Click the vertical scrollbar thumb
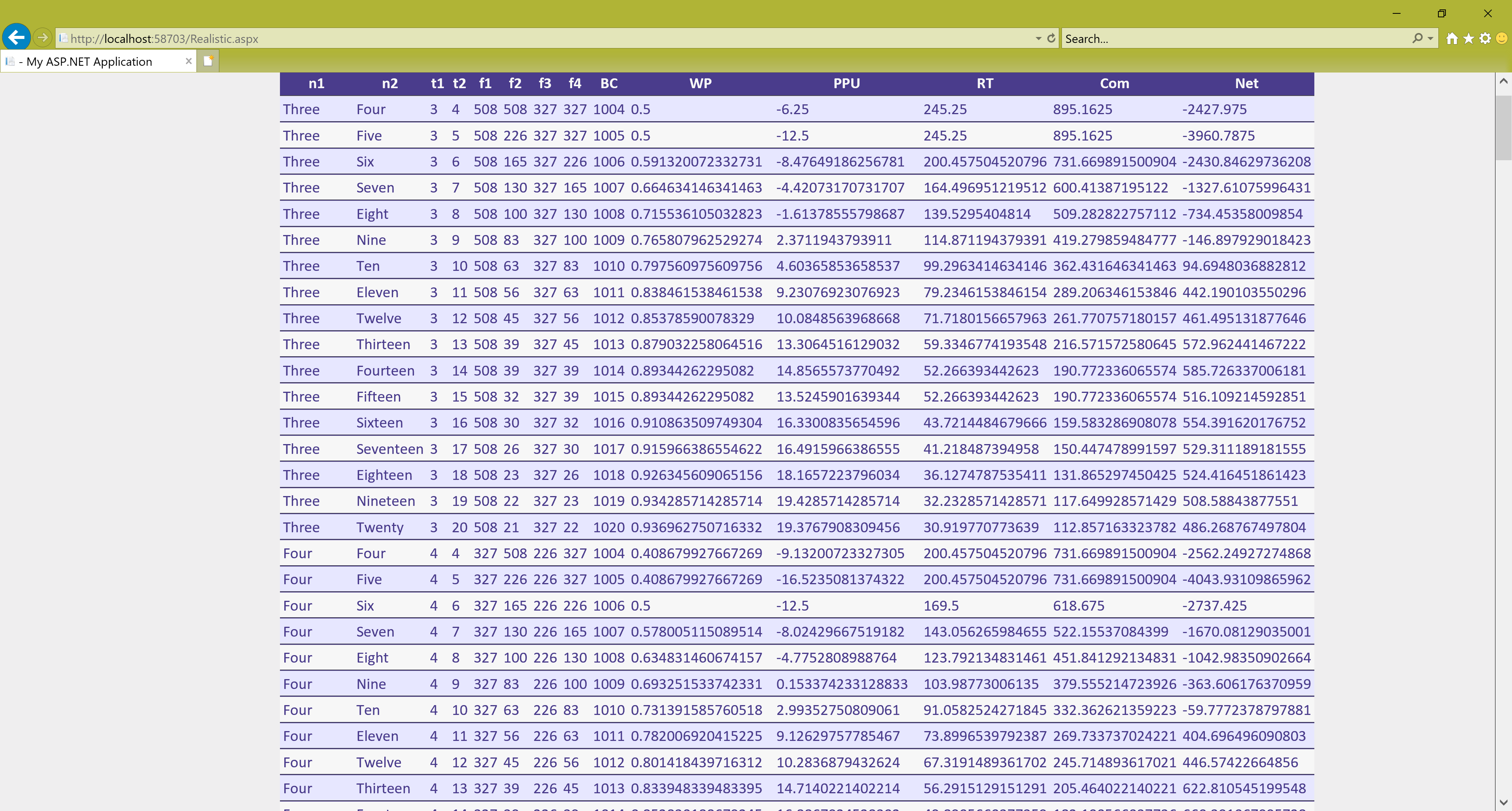Image resolution: width=1512 pixels, height=811 pixels. [x=1503, y=127]
